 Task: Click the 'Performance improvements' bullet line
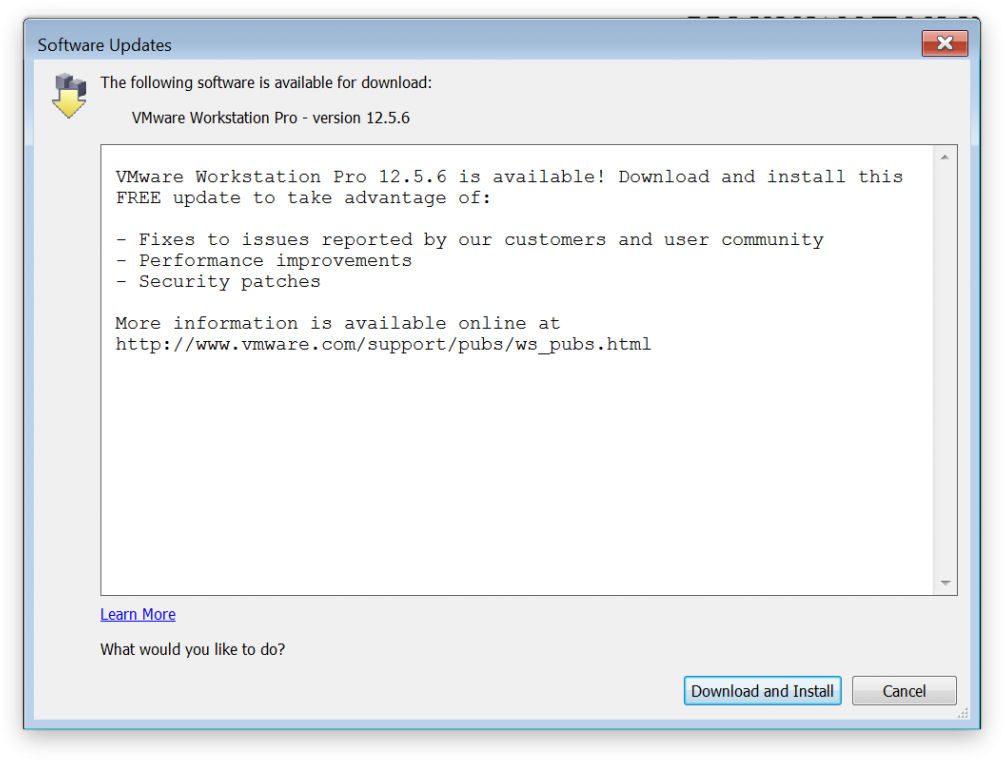264,260
